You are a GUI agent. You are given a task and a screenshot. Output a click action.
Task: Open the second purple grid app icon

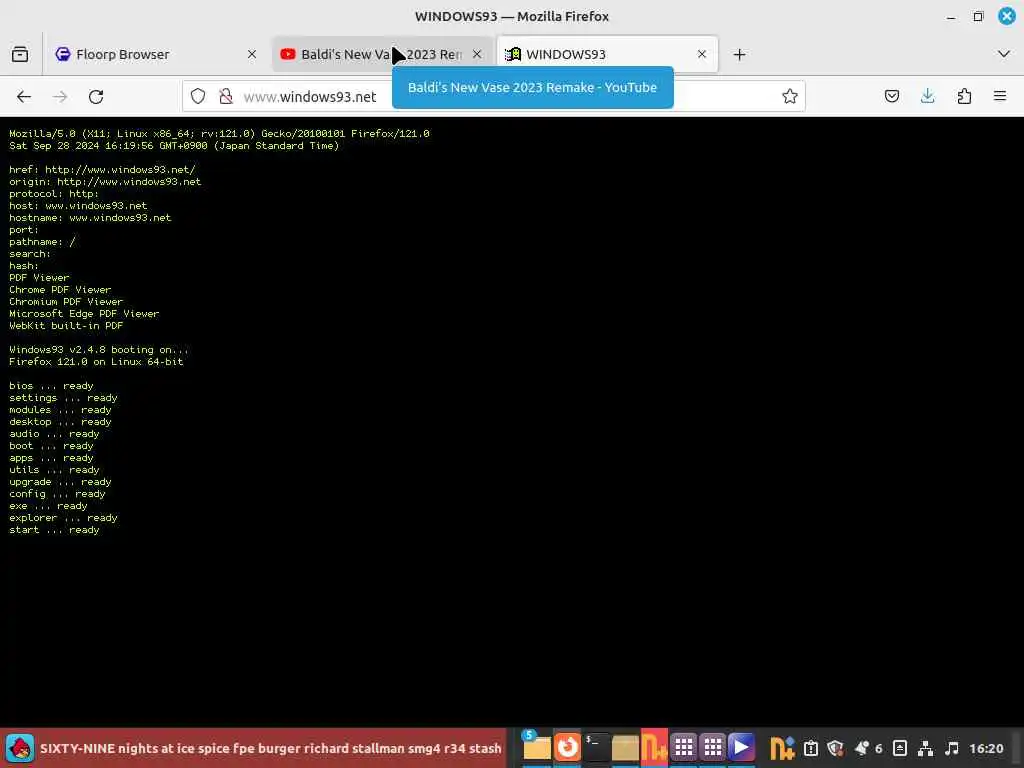(712, 747)
